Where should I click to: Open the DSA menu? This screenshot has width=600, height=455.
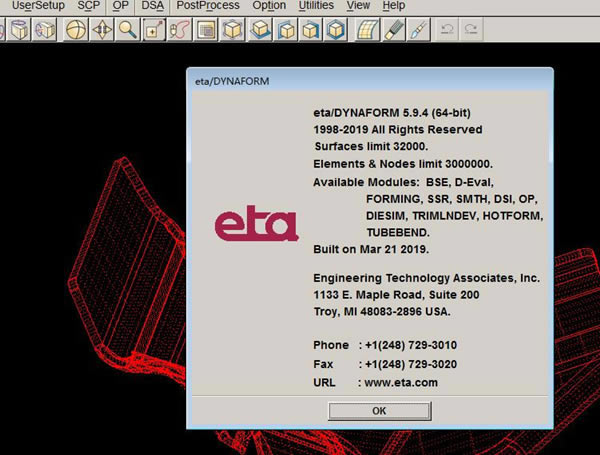152,6
